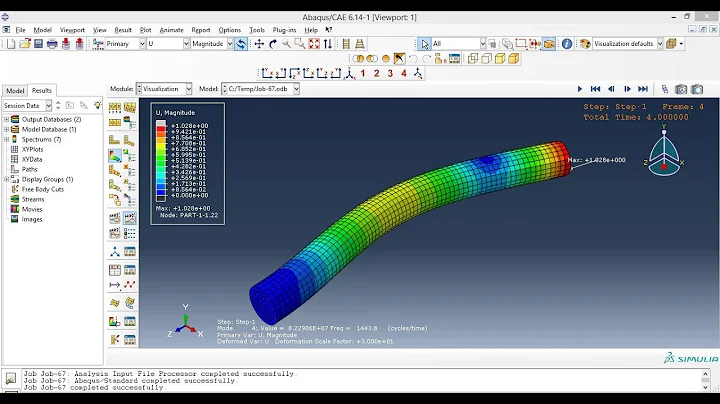Jump to the last frame

(643, 89)
